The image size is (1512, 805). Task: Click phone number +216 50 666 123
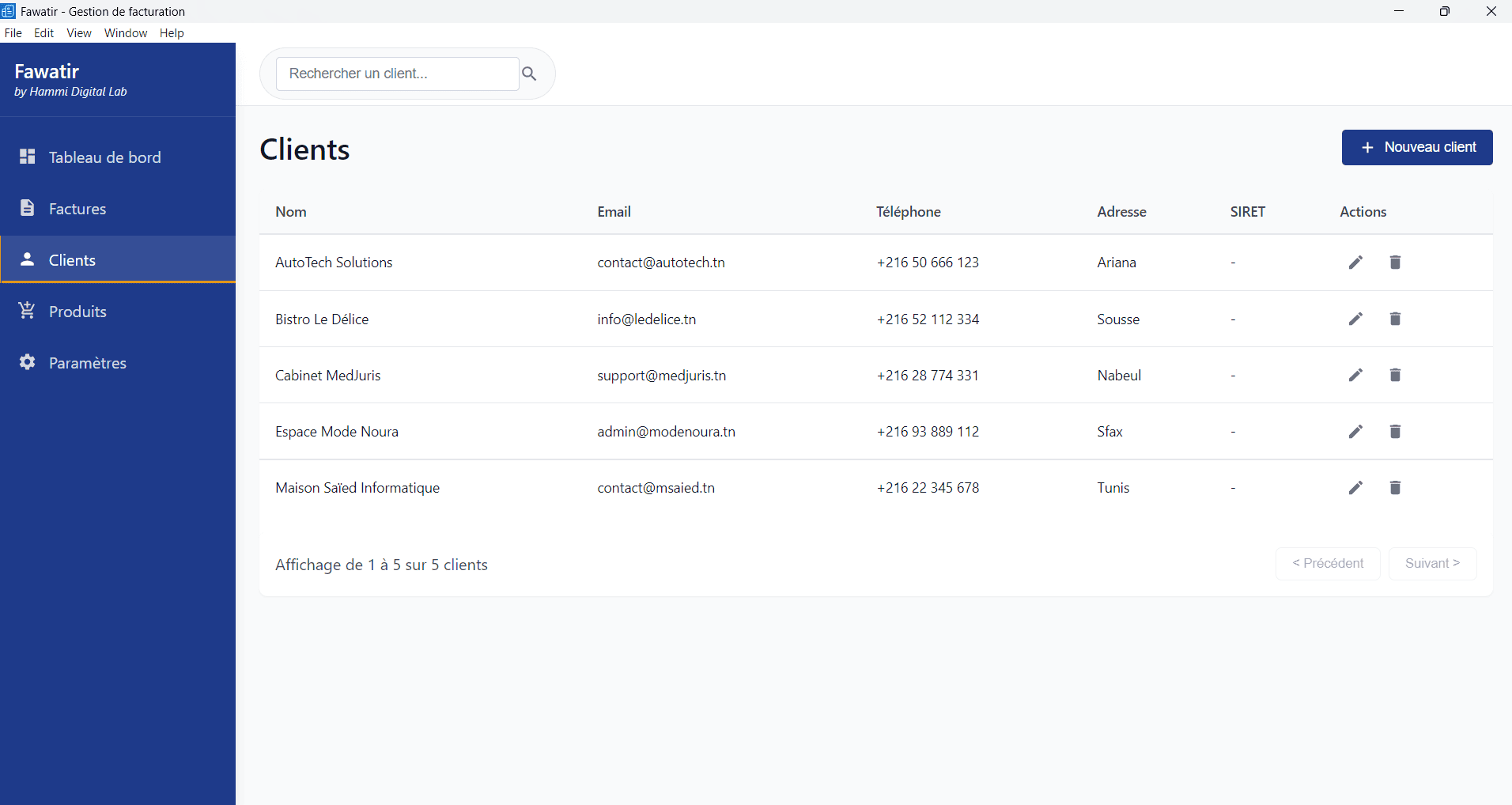coord(928,263)
